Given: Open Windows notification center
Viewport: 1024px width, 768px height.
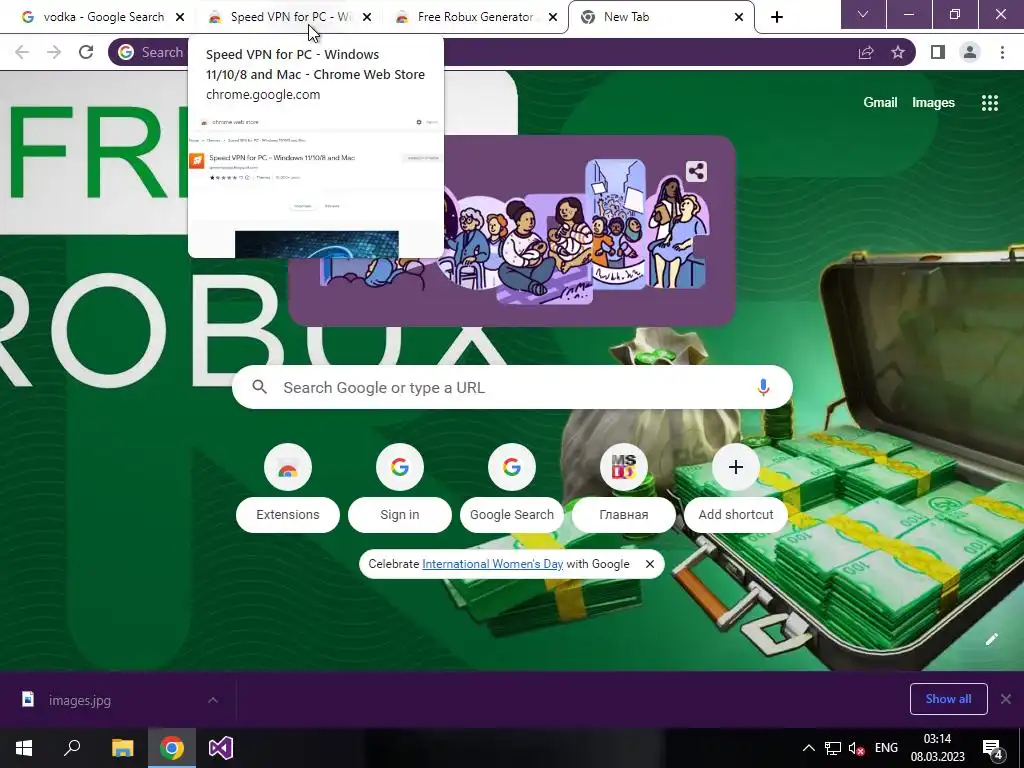Looking at the screenshot, I should tap(993, 748).
